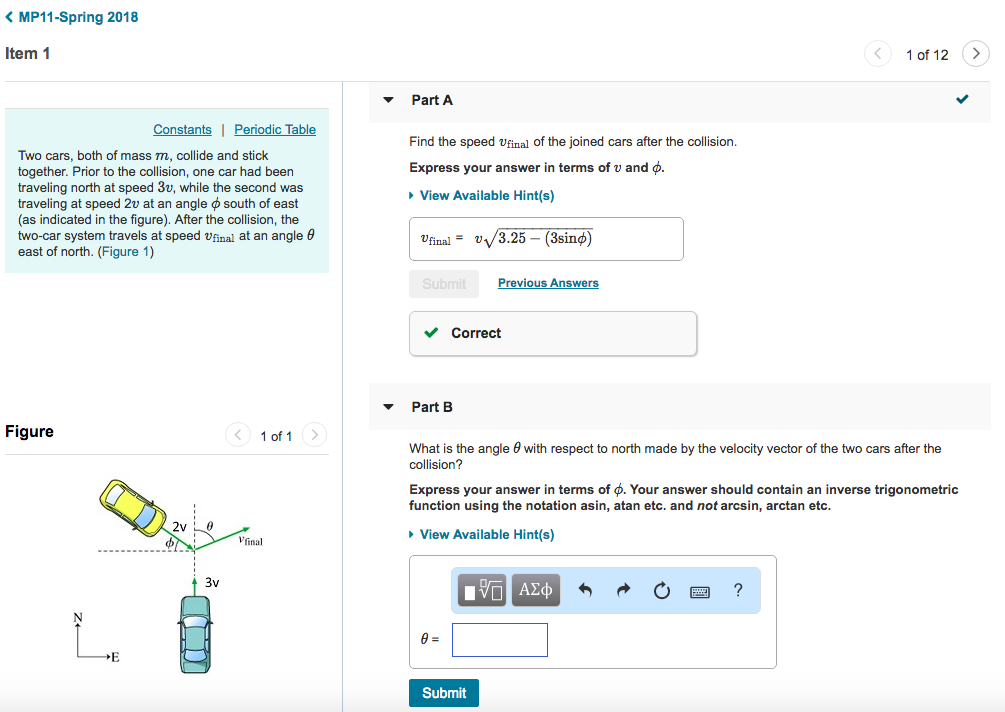Open the Greek letters ΑΣφ symbol menu
This screenshot has width=1005, height=712.
(536, 590)
